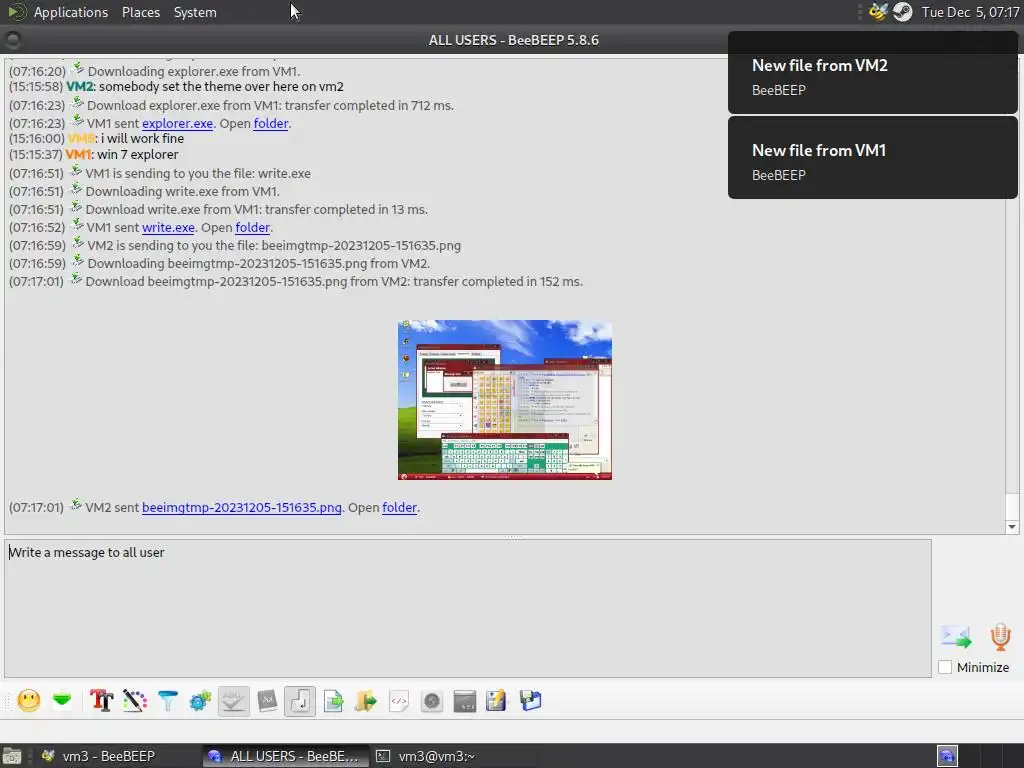The width and height of the screenshot is (1024, 768).
Task: Click the blue funnel filter icon
Action: pyautogui.click(x=168, y=701)
